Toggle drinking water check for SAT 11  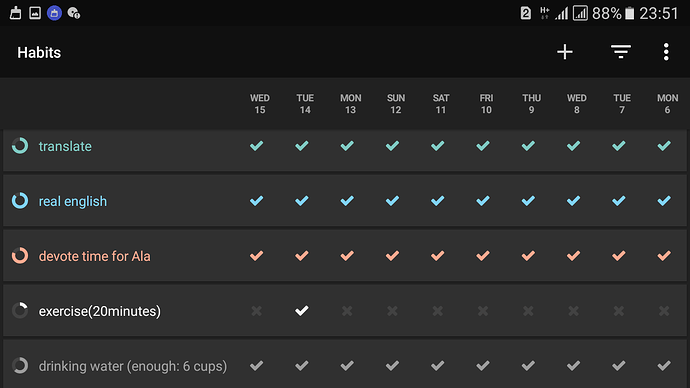click(x=438, y=366)
